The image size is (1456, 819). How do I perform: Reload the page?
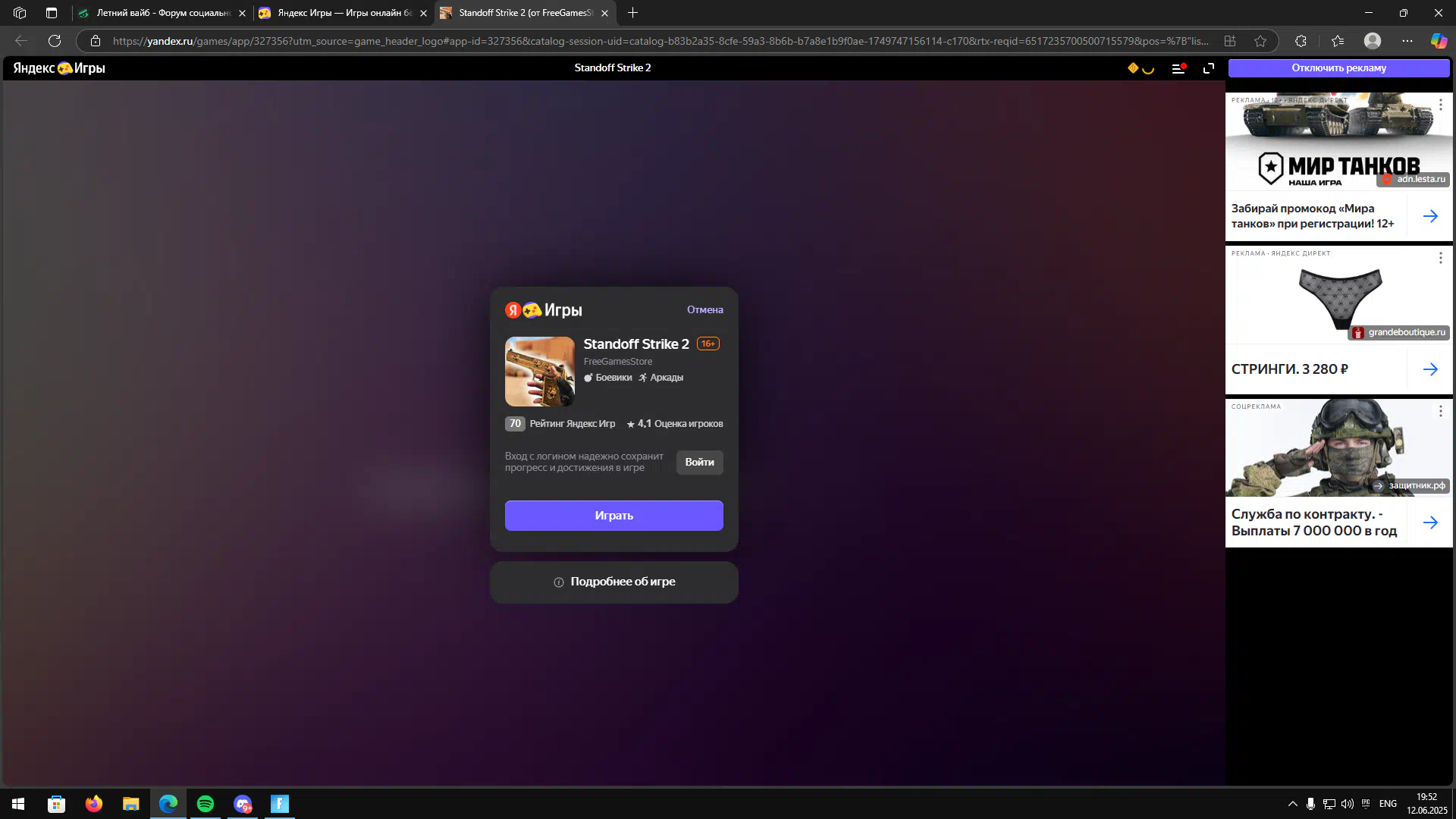click(x=55, y=41)
